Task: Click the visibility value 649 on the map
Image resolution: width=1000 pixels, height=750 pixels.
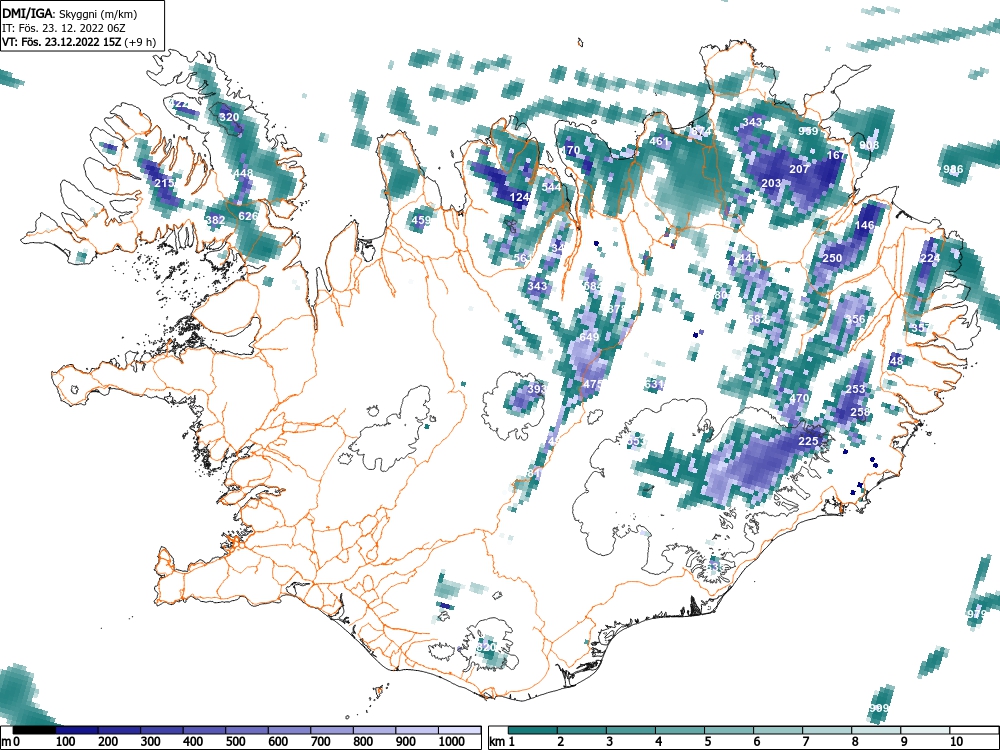Action: tap(589, 337)
